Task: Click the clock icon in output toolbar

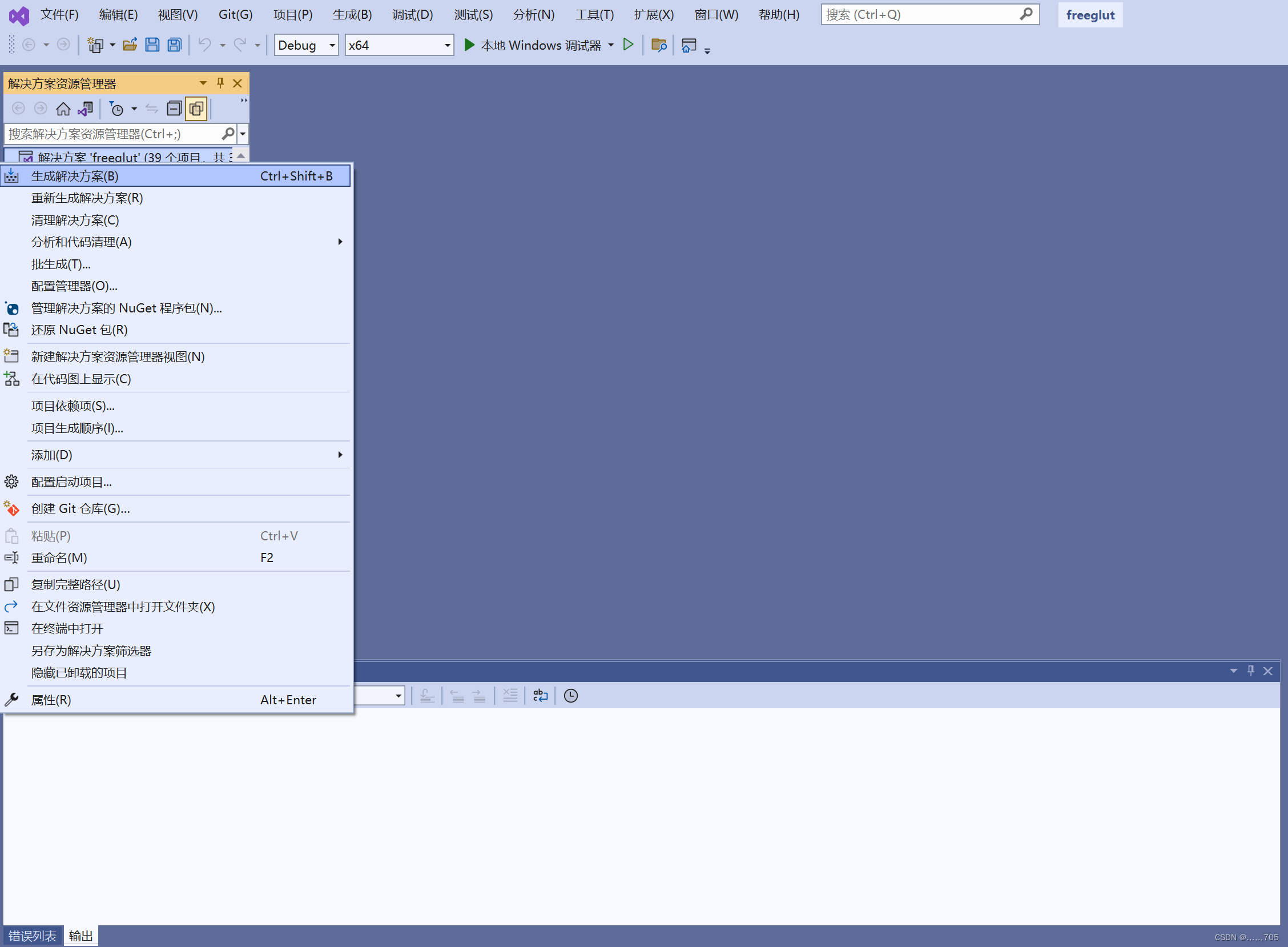Action: point(571,695)
